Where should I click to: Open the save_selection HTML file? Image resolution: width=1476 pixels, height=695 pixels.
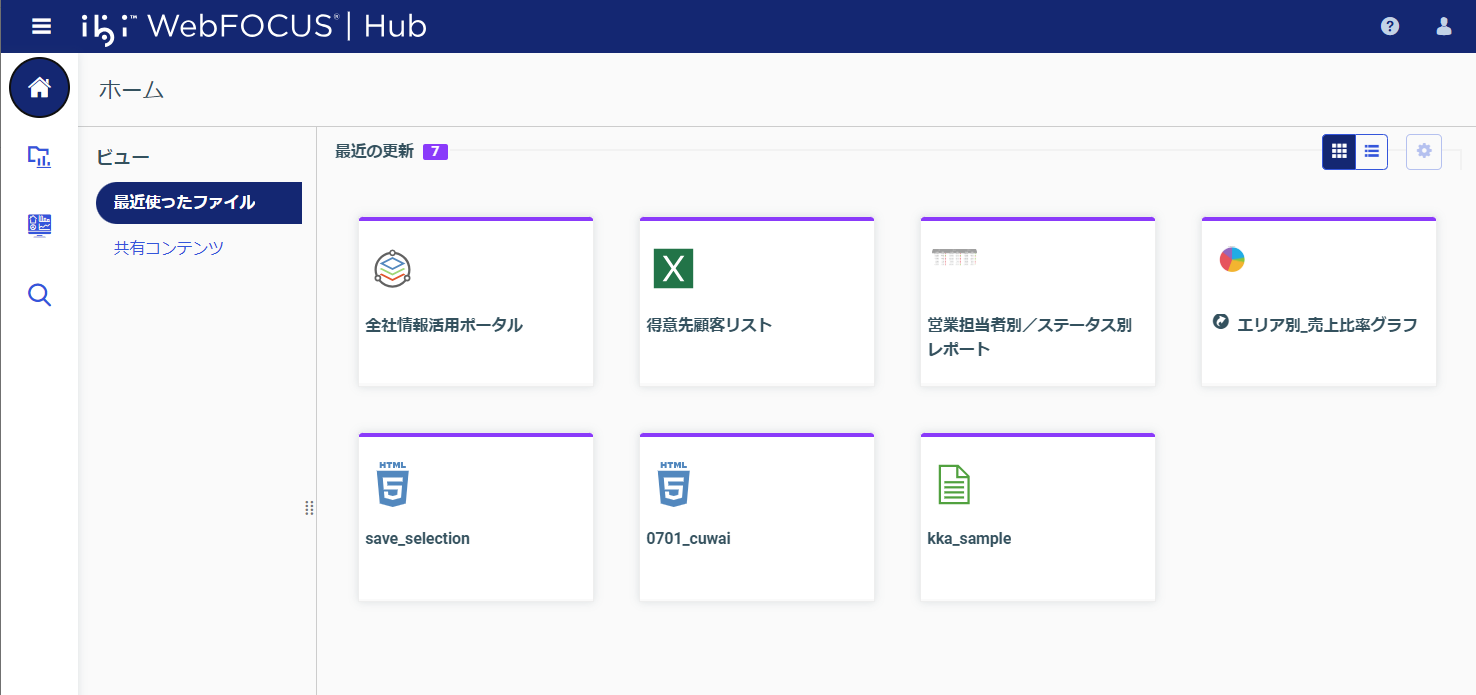[475, 516]
